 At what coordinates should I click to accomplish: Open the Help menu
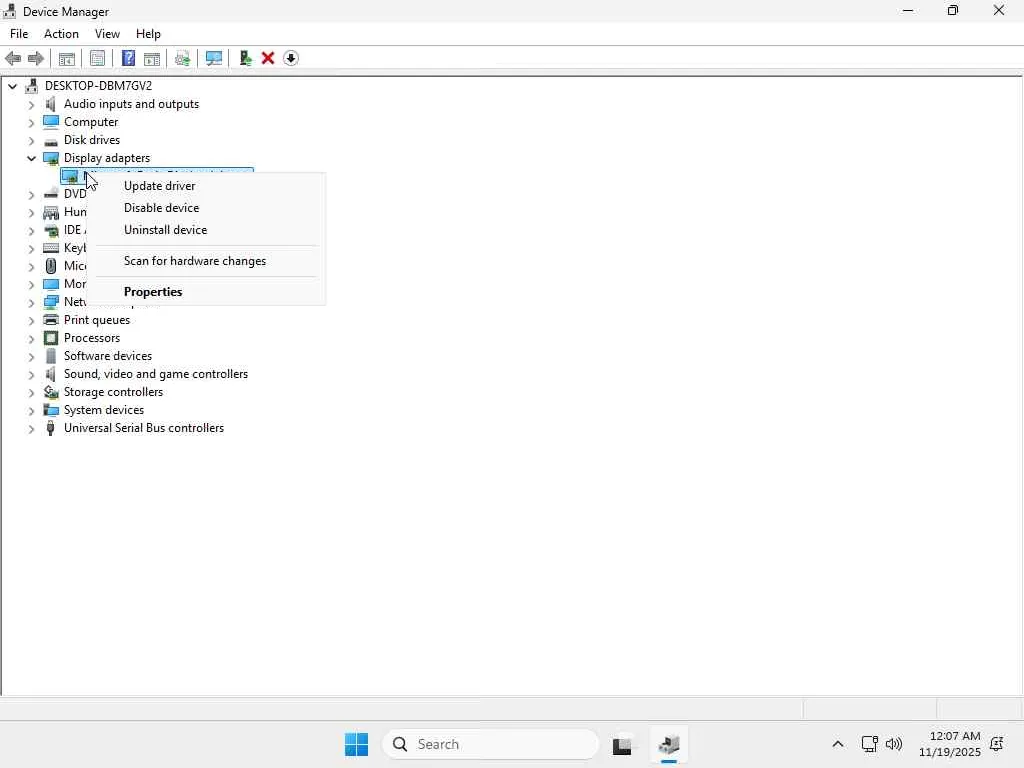pyautogui.click(x=148, y=34)
